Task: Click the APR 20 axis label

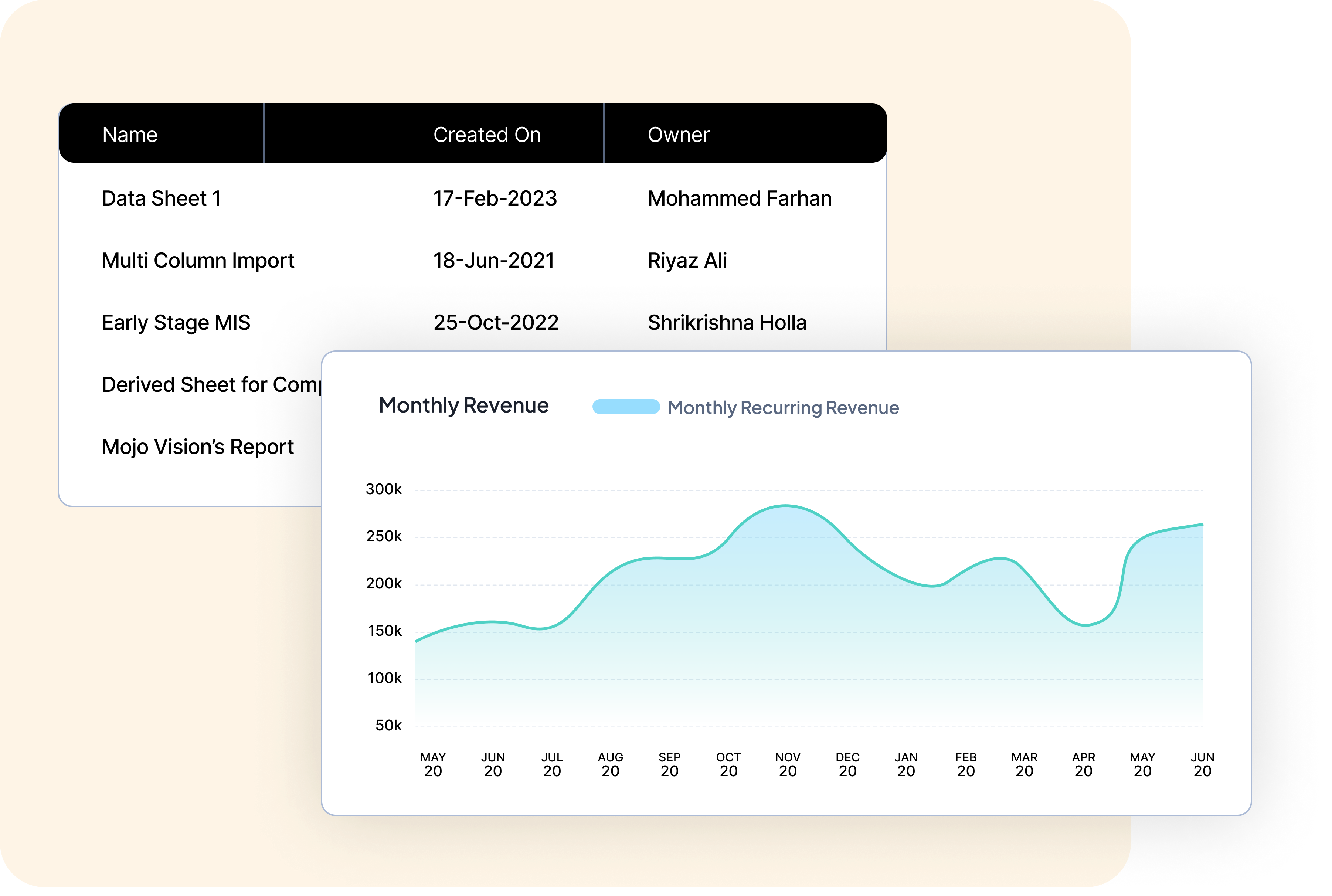Action: 1083,764
